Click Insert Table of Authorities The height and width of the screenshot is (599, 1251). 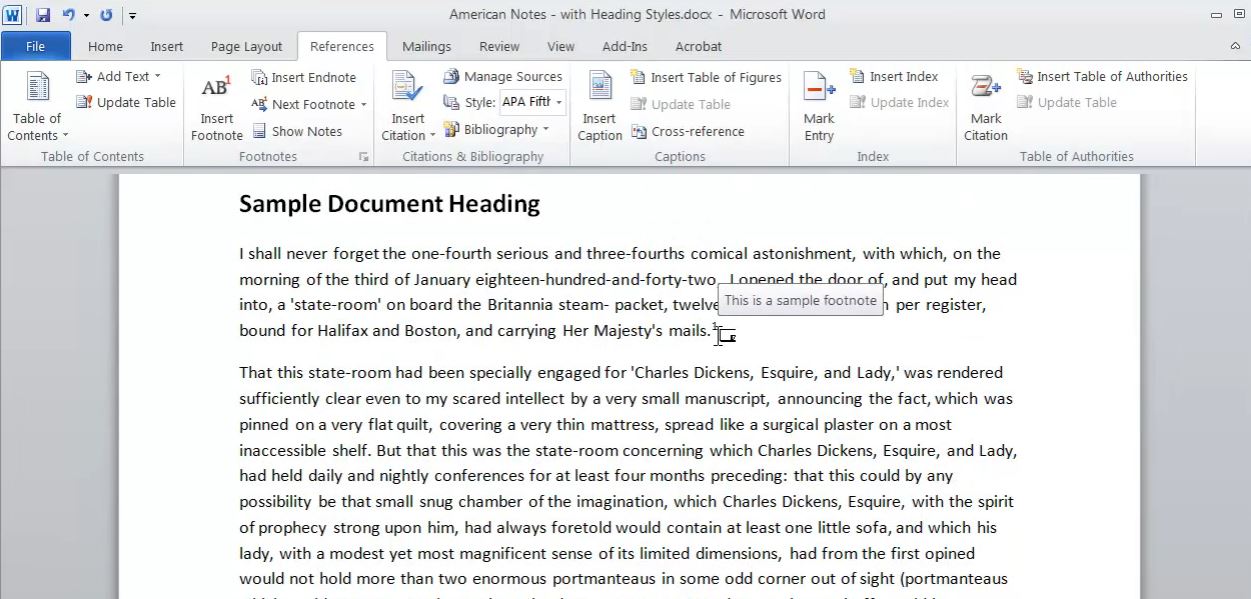pos(1102,76)
